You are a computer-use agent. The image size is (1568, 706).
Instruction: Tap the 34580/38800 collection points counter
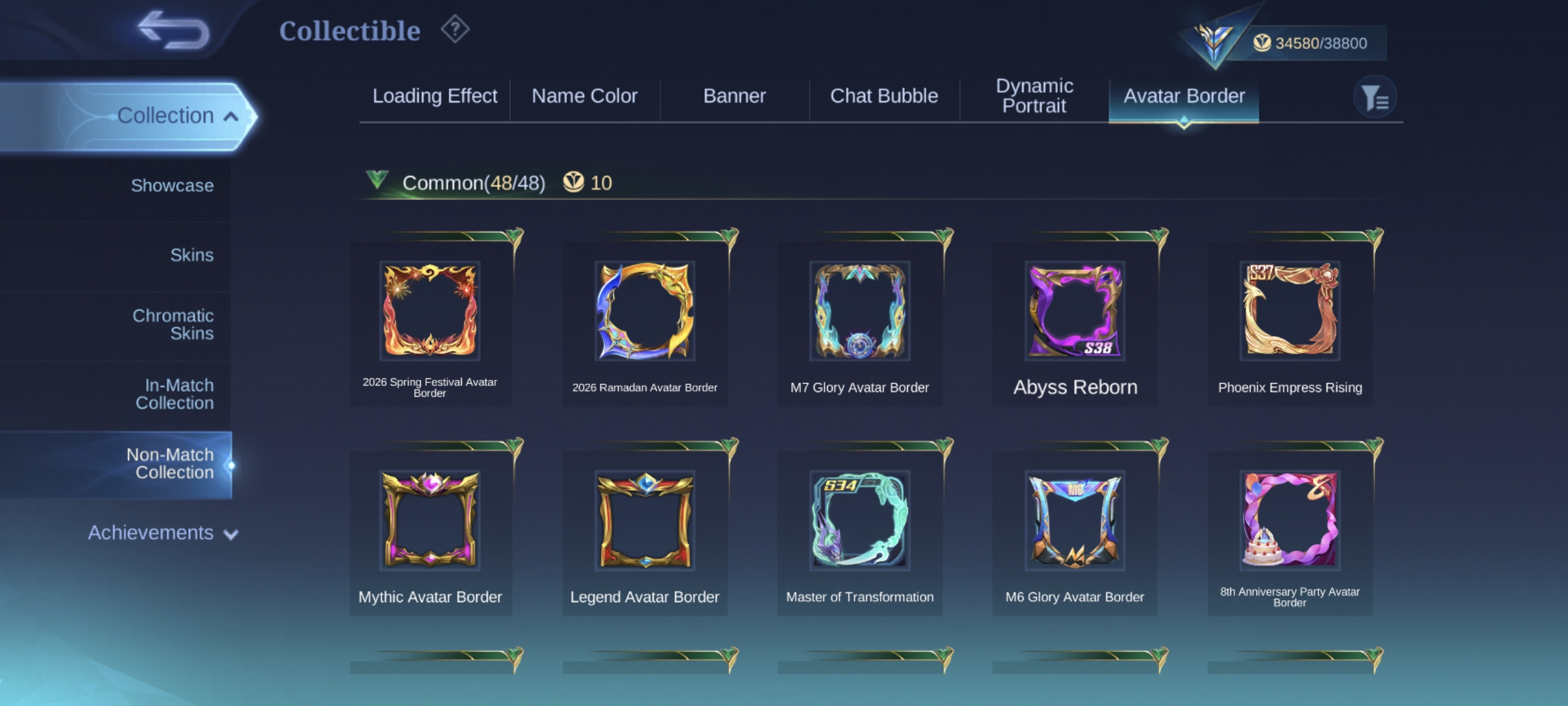(x=1311, y=43)
